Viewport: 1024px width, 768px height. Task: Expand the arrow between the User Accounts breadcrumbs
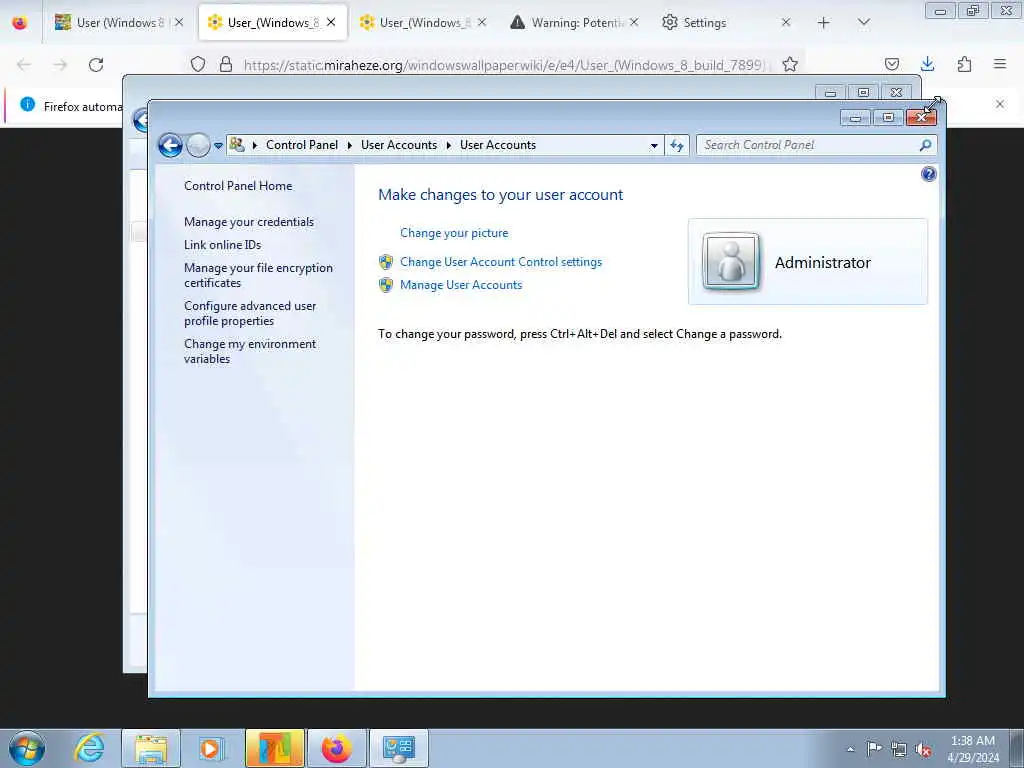449,145
